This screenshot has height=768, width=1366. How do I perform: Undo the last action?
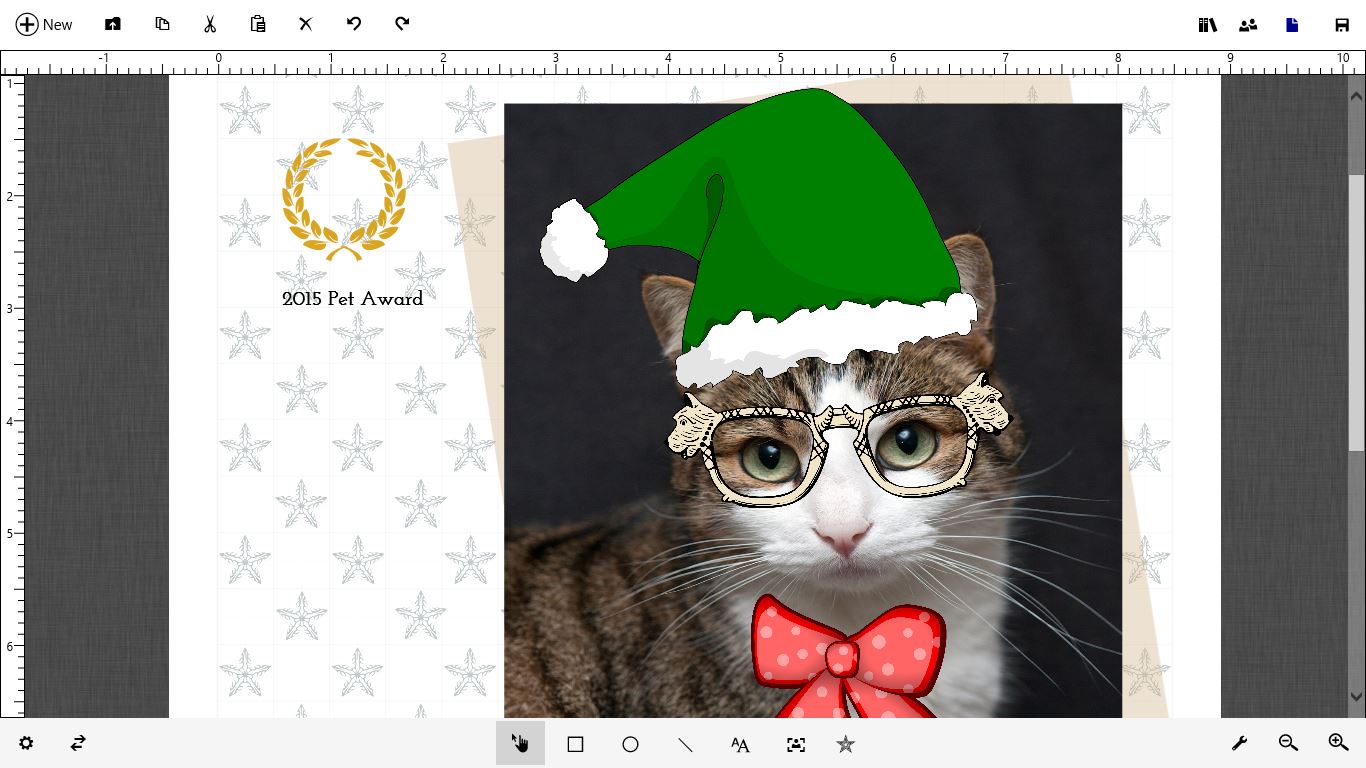[354, 24]
